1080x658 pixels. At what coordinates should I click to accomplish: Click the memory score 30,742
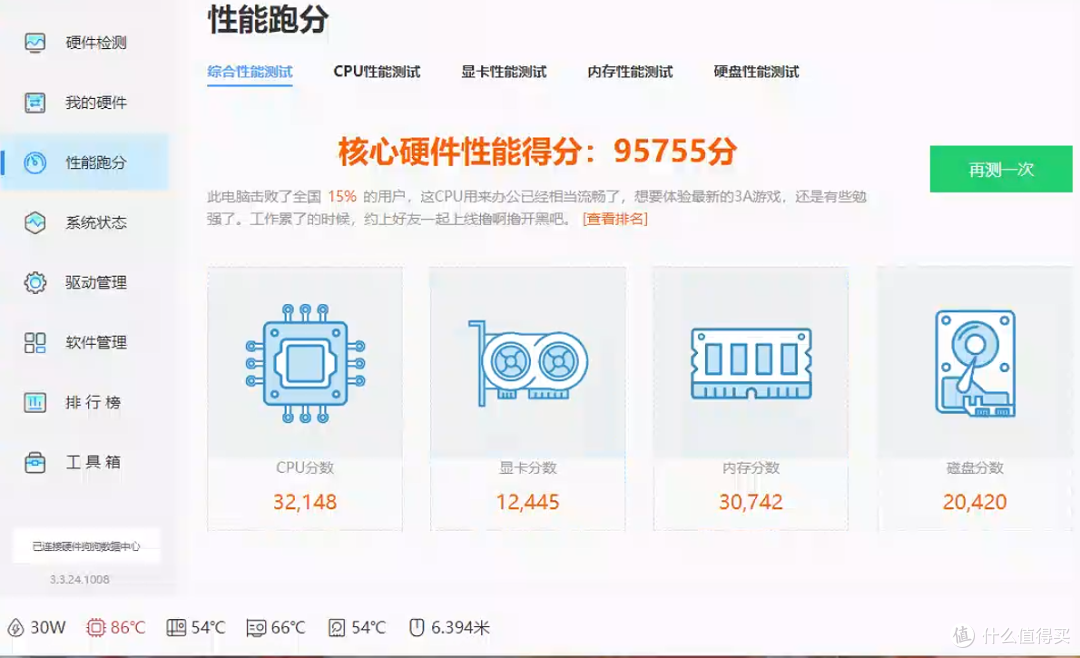(751, 502)
